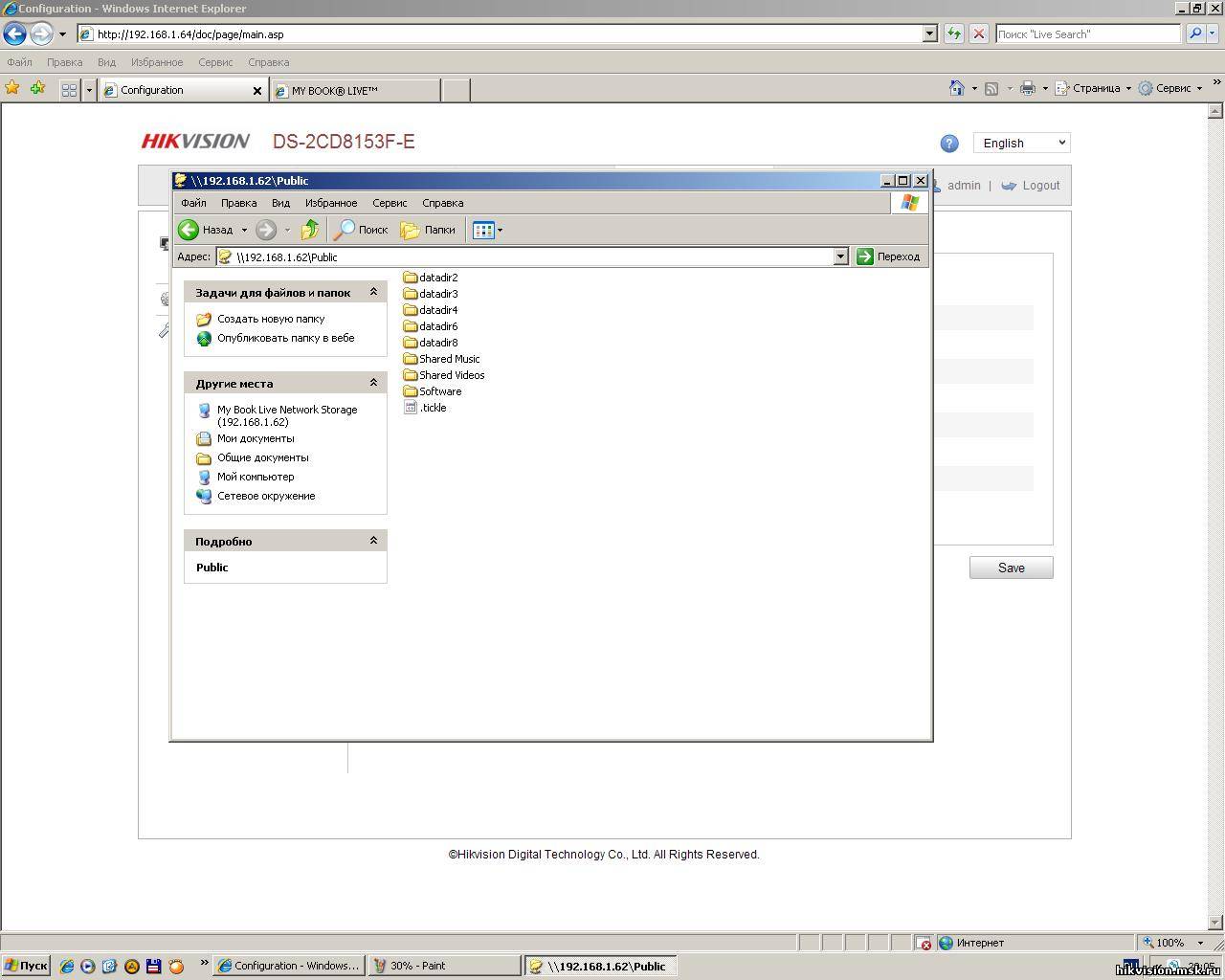The image size is (1225, 980).
Task: Click the IE Home icon
Action: click(956, 88)
